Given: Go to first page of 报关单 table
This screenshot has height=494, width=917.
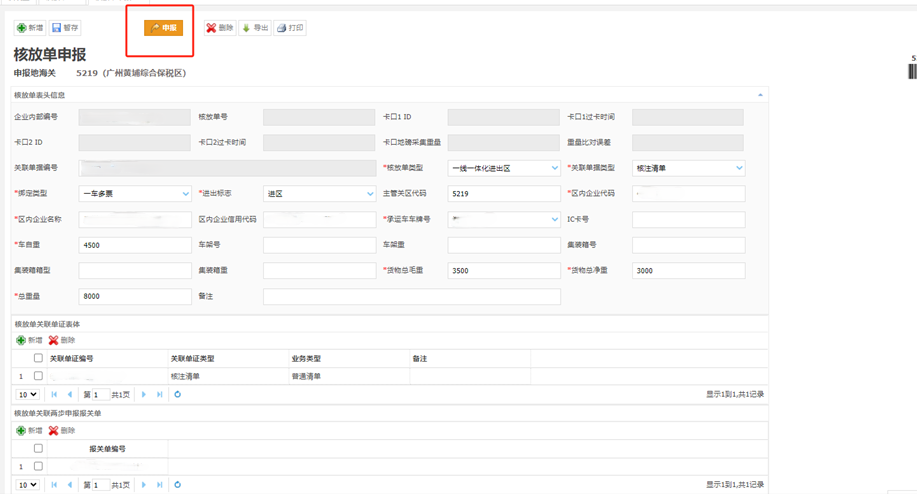Looking at the screenshot, I should tap(54, 485).
